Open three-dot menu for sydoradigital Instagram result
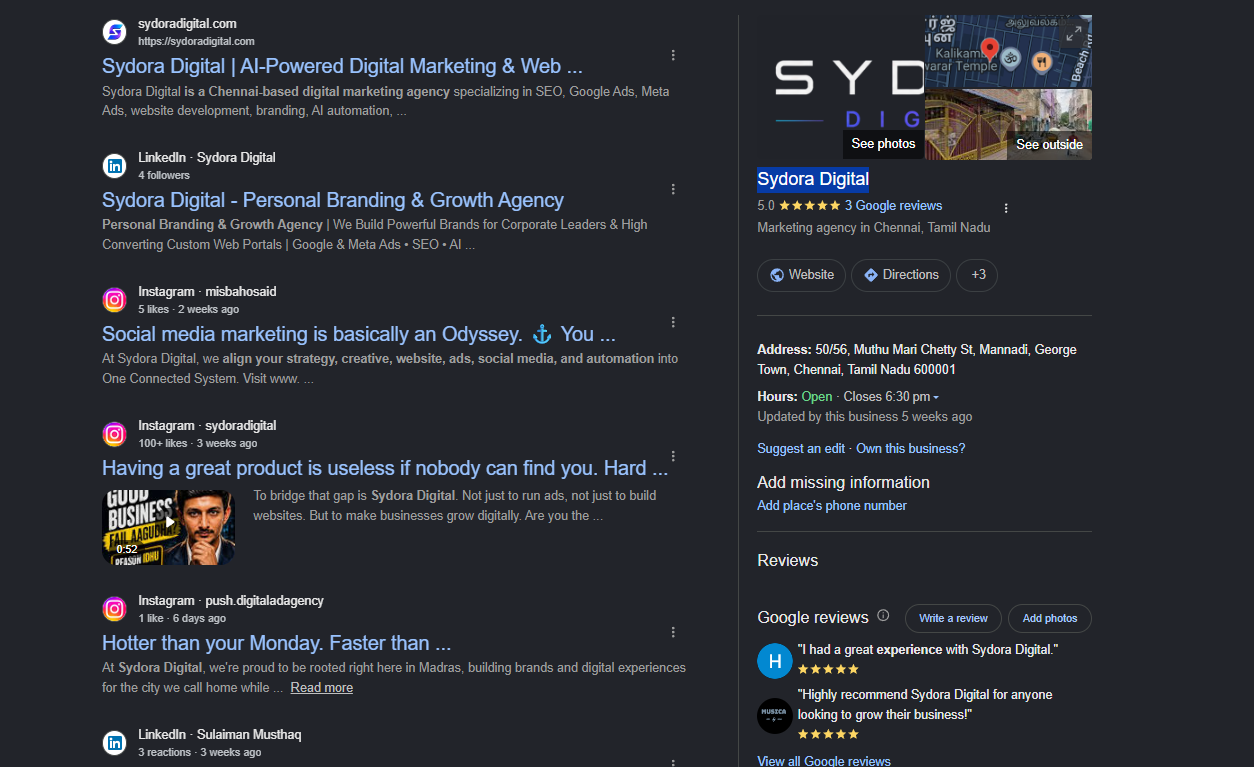1254x767 pixels. (673, 456)
